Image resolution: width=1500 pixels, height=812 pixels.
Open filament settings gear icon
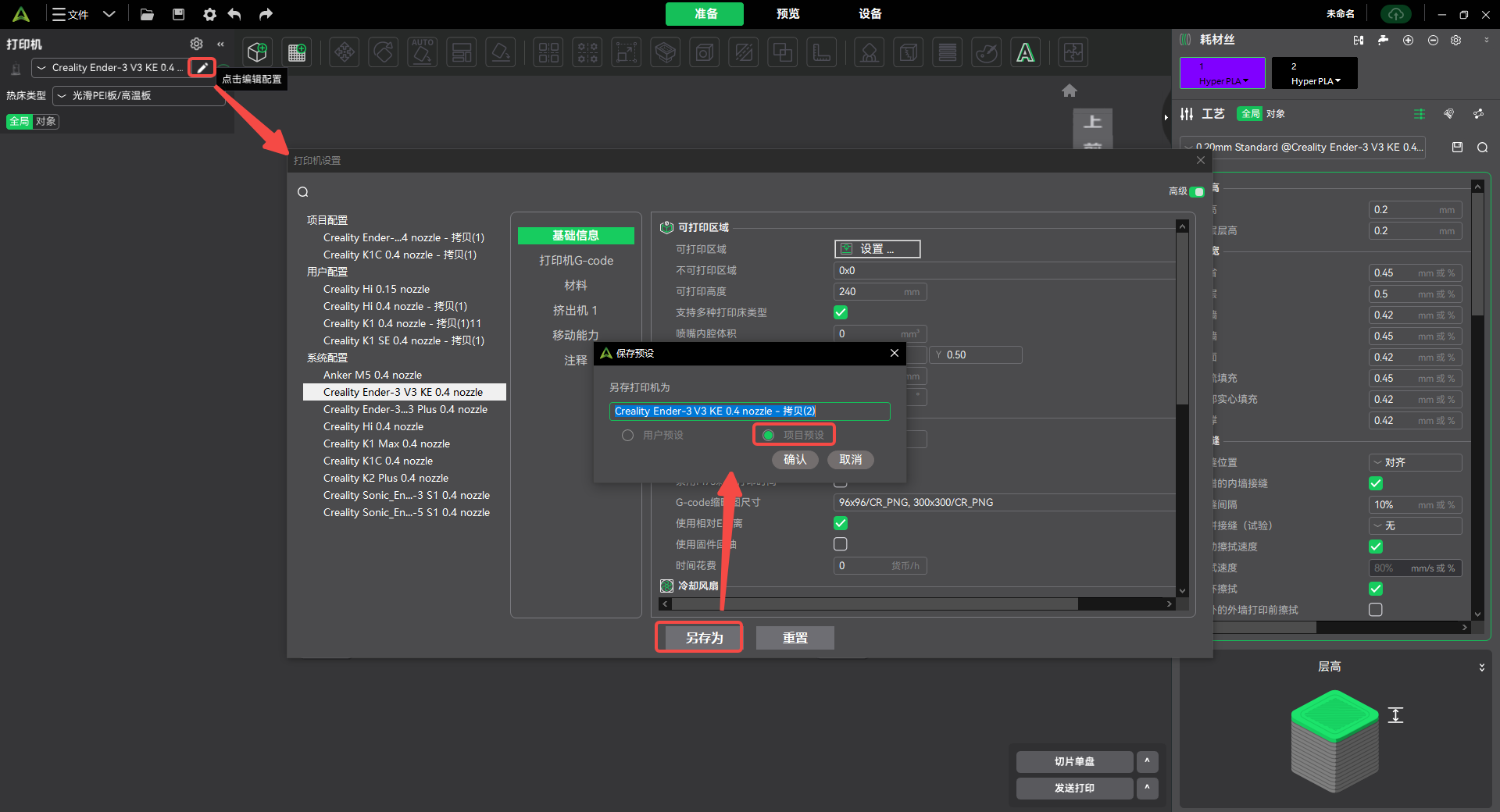[x=1456, y=40]
